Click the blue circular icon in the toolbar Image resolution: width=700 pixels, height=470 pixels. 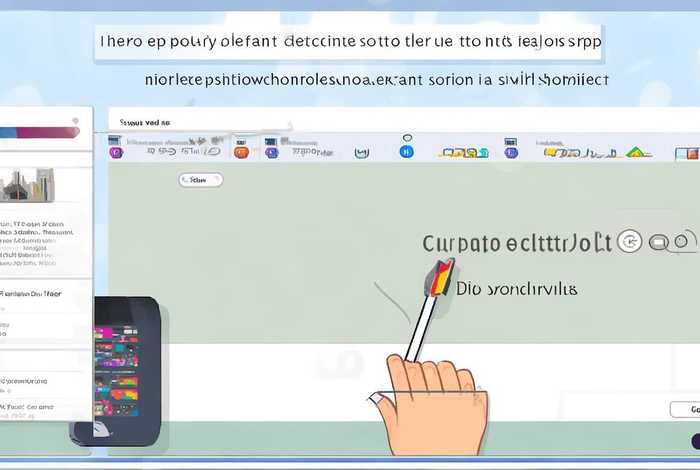[x=406, y=152]
